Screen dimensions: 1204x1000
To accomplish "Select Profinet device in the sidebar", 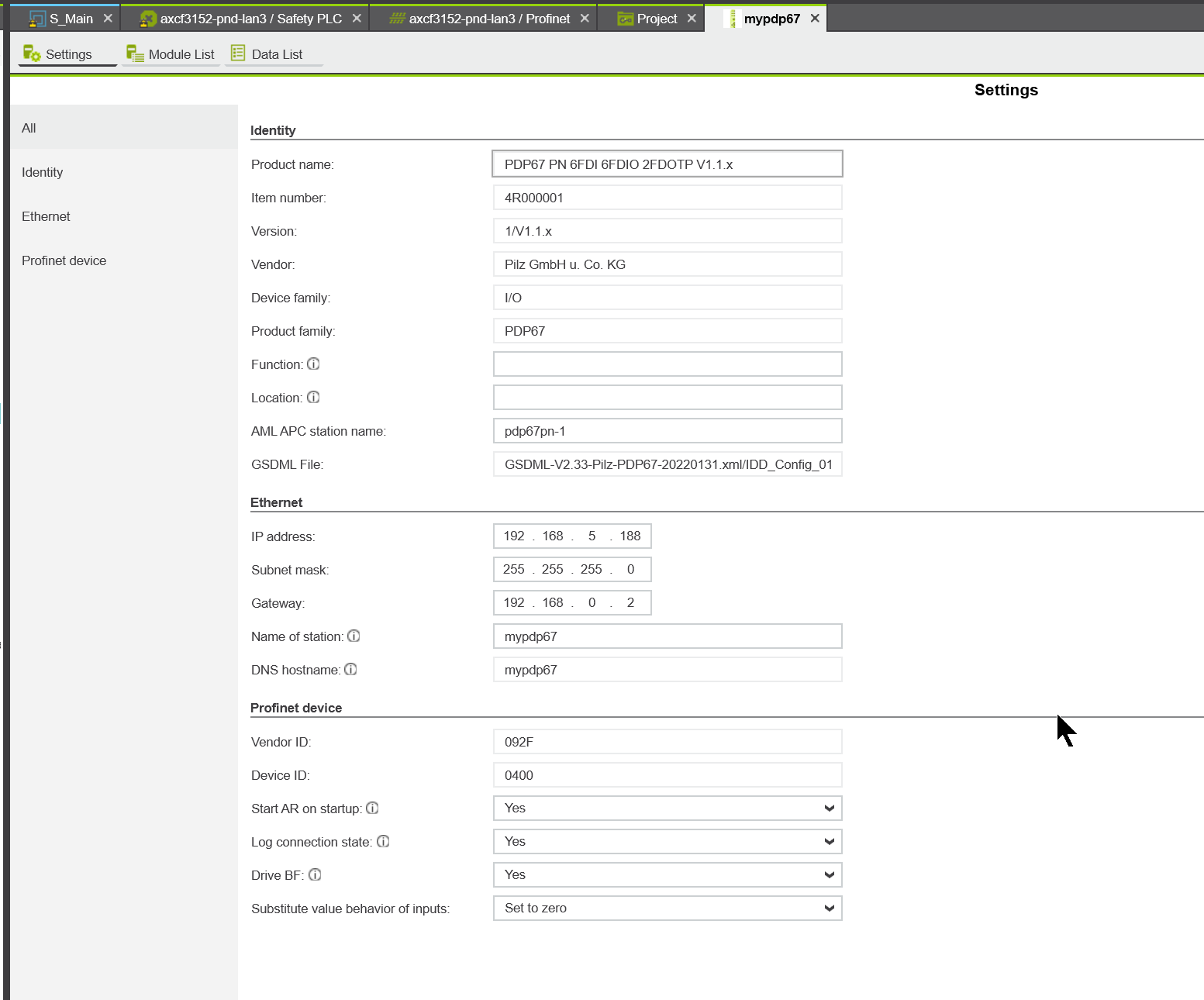I will (x=124, y=260).
